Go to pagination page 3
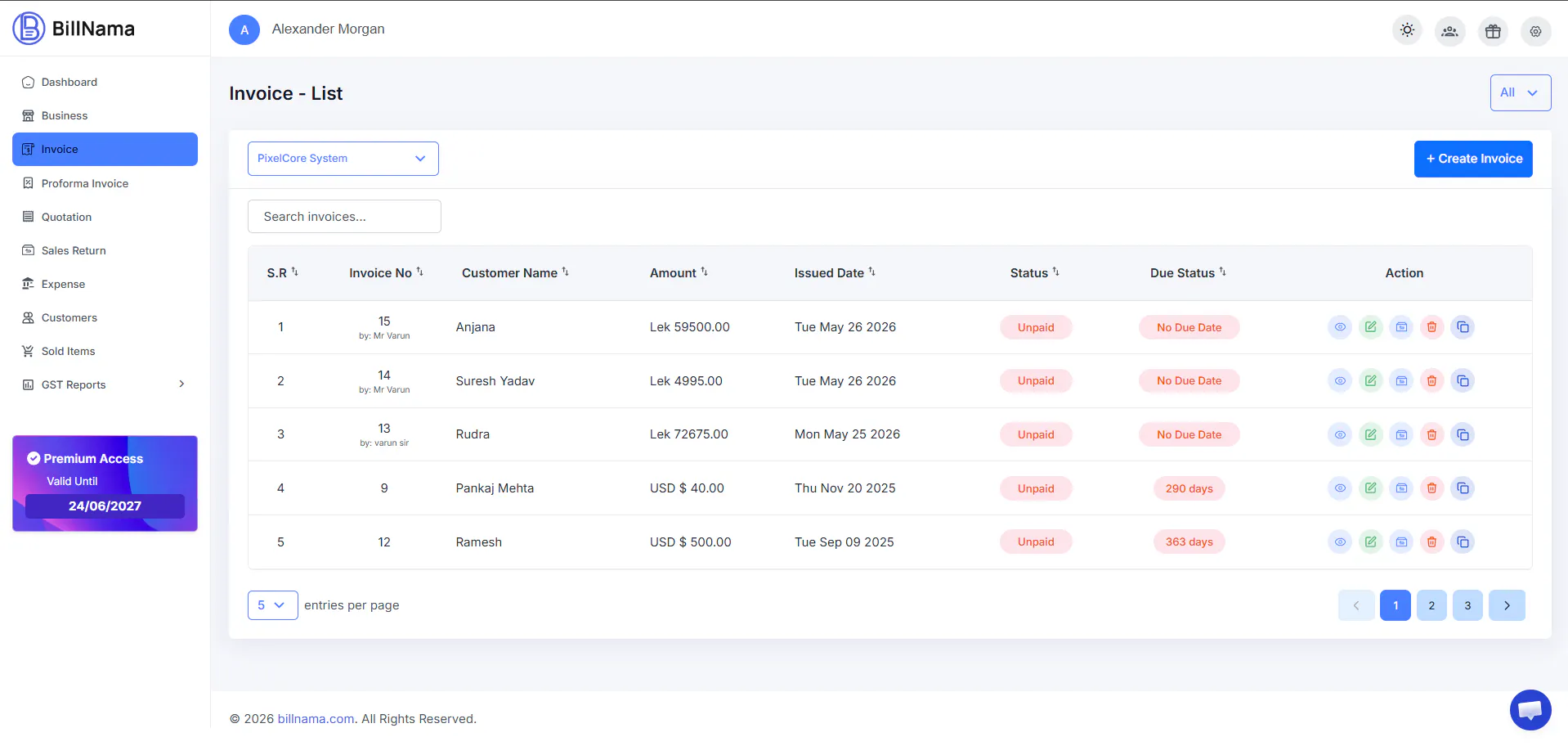This screenshot has height=746, width=1568. [x=1467, y=605]
